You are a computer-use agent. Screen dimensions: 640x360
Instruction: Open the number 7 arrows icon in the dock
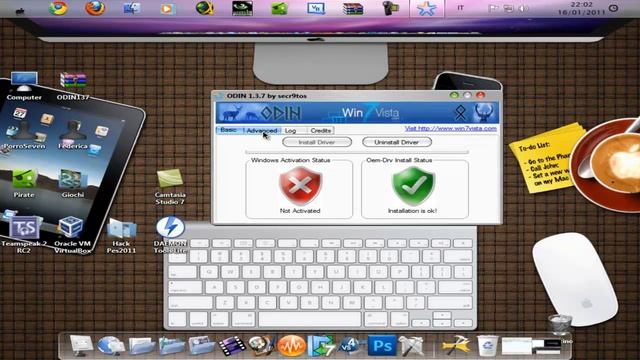(322, 345)
